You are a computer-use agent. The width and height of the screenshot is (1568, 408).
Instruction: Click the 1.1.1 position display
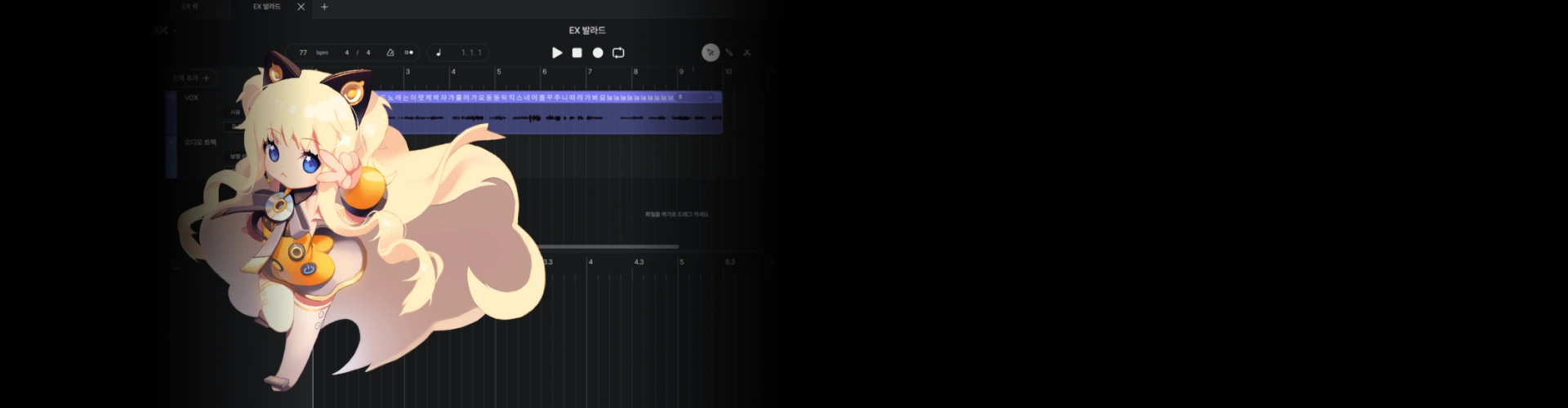(471, 53)
